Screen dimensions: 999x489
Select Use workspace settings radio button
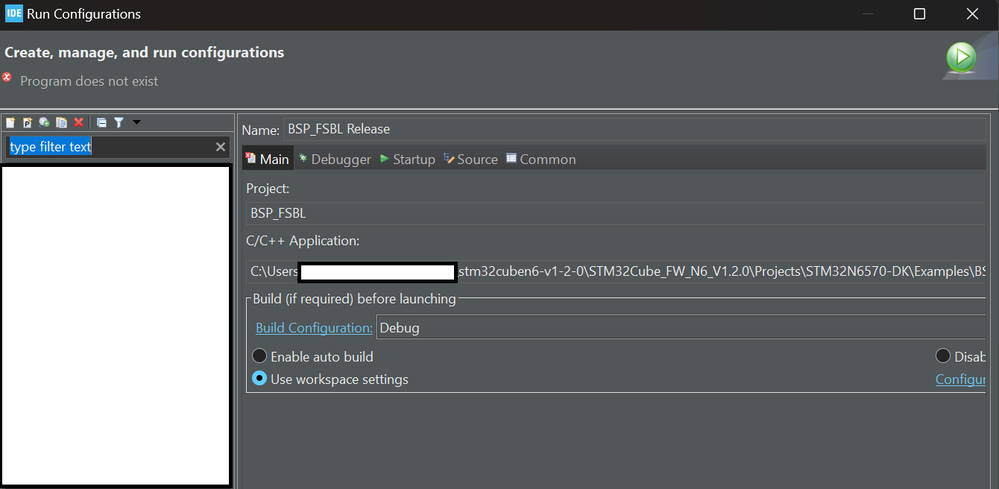click(x=260, y=379)
